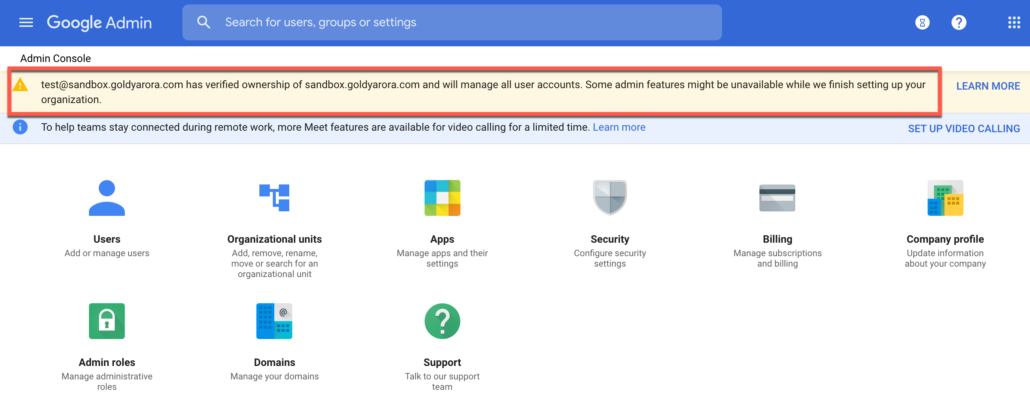
Task: Open the Security shield icon
Action: click(610, 198)
